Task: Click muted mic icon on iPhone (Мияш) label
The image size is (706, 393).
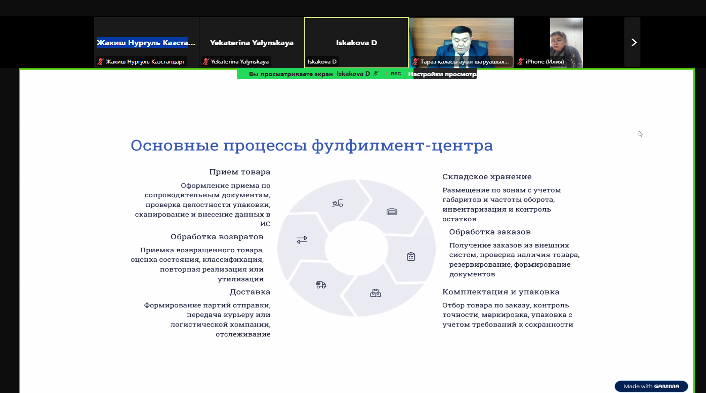Action: coord(521,62)
